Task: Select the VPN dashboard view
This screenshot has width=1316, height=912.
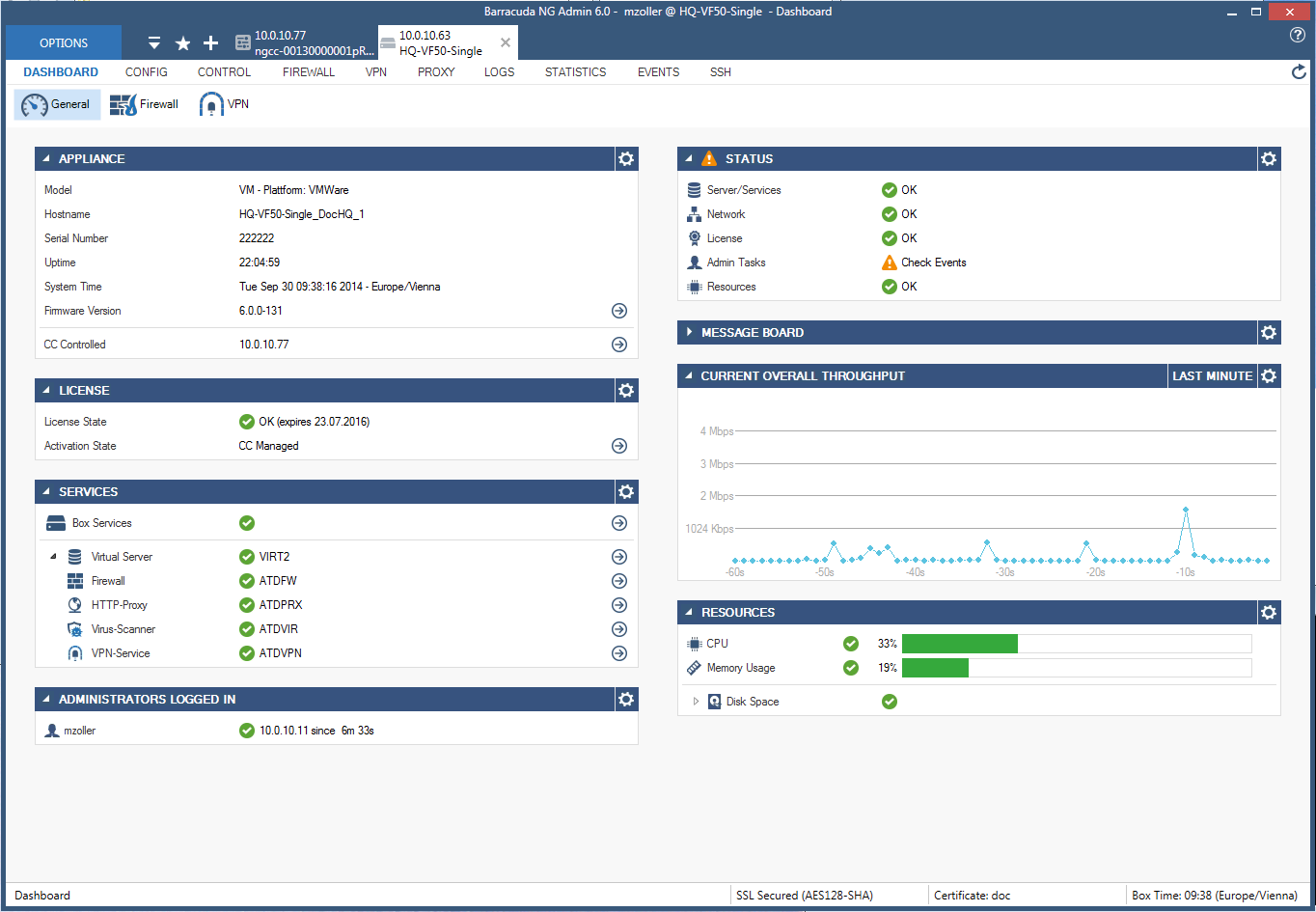Action: (224, 104)
